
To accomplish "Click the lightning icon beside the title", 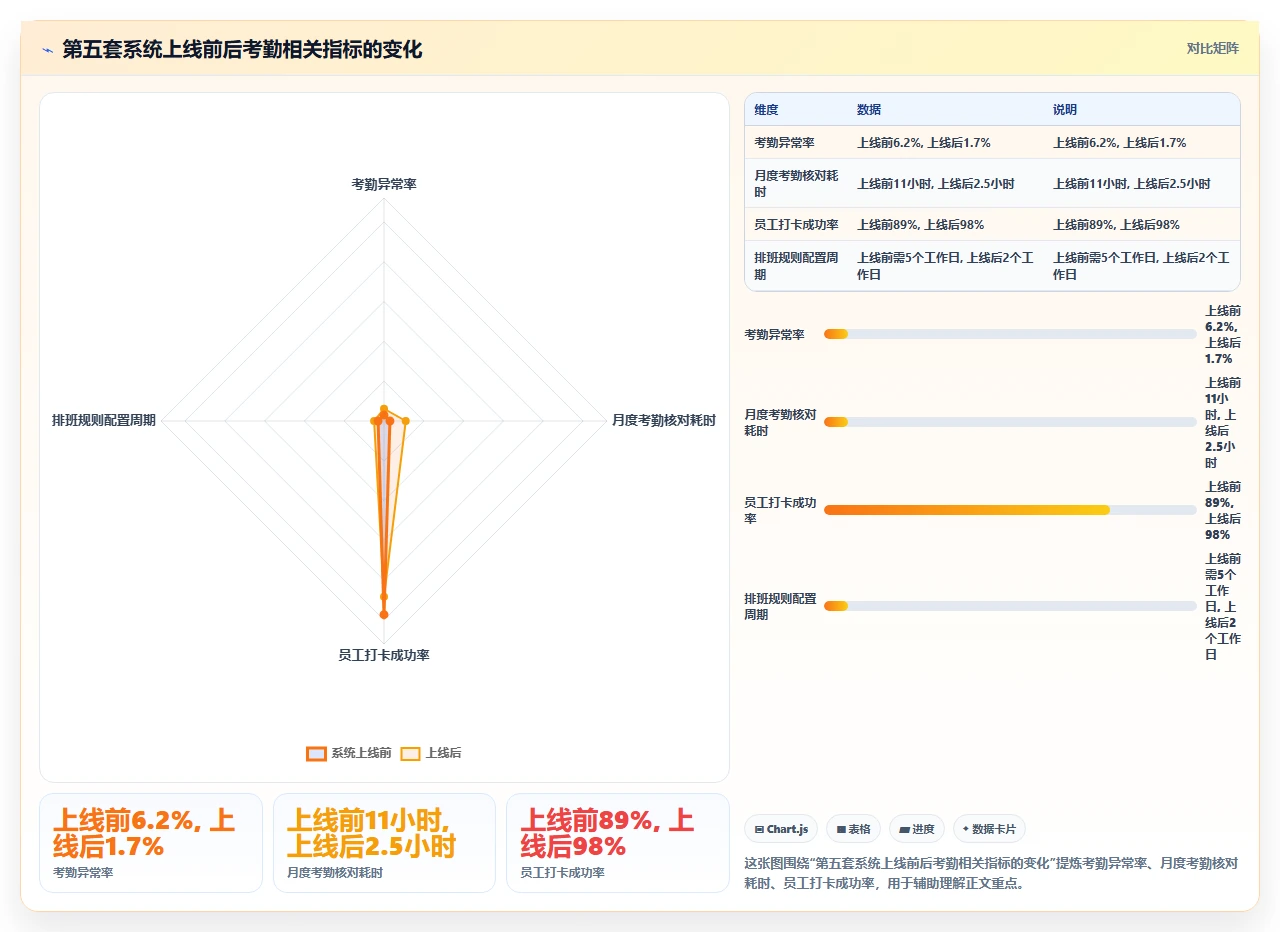I will point(47,49).
